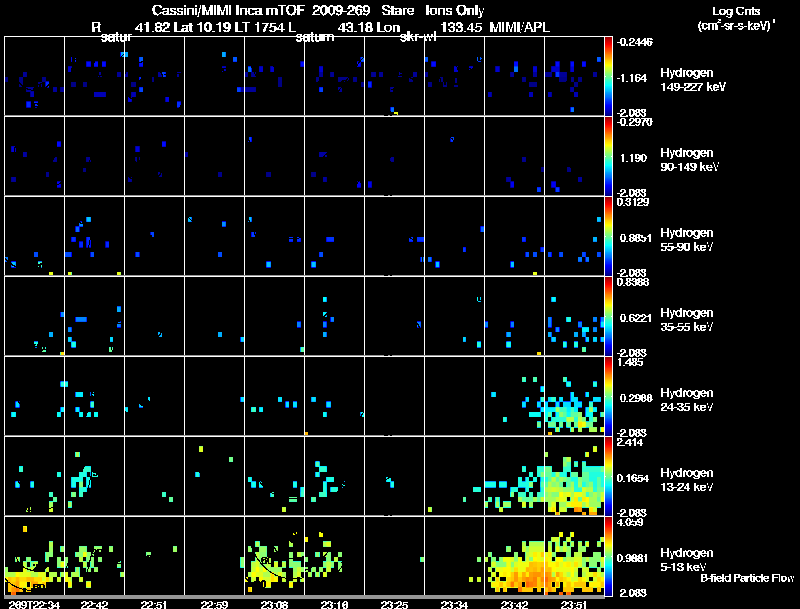
Task: Open the 5-13 keV image panel at 23:42
Action: tap(514, 556)
